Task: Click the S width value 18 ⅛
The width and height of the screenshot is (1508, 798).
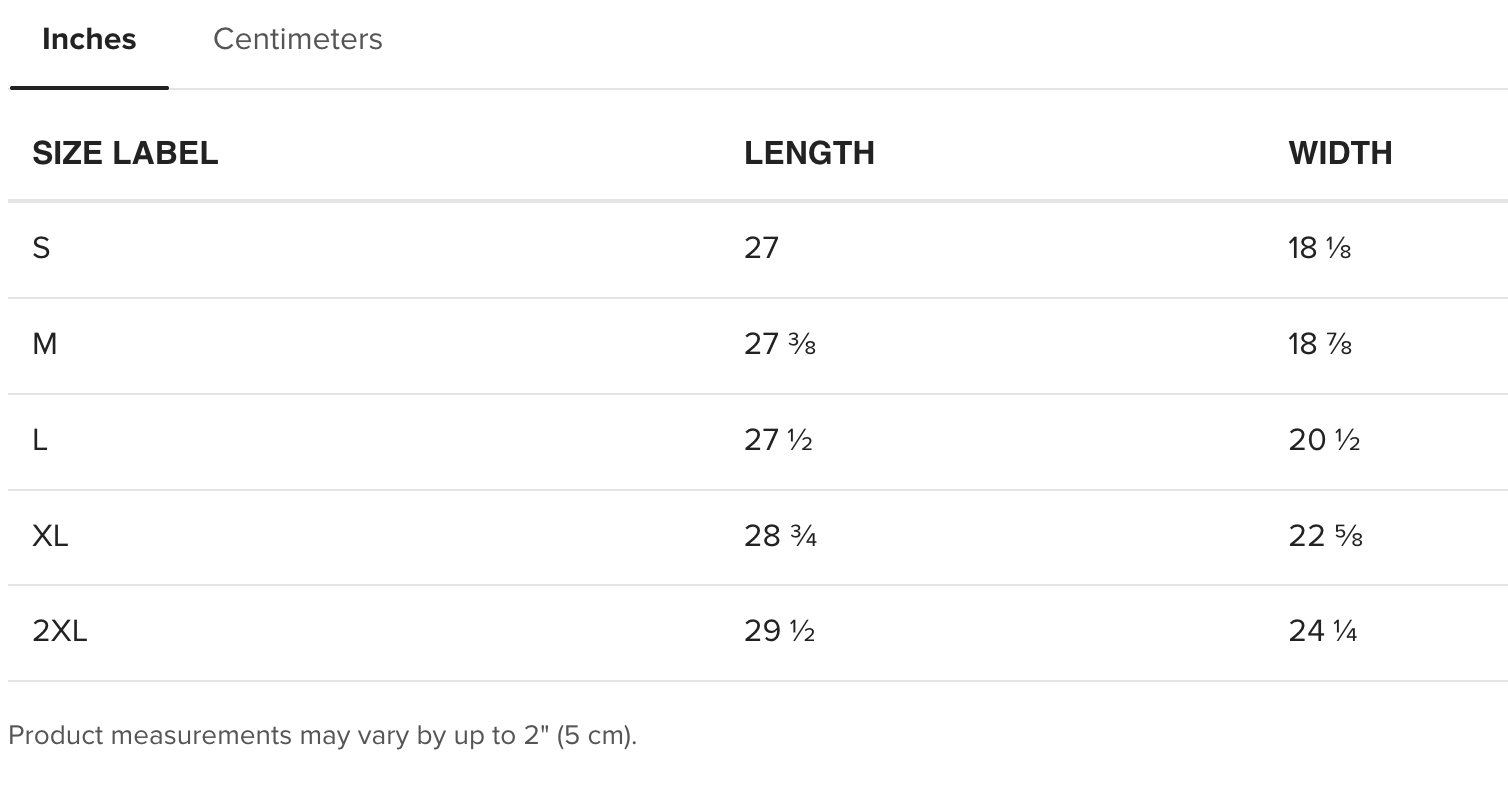Action: [1319, 248]
